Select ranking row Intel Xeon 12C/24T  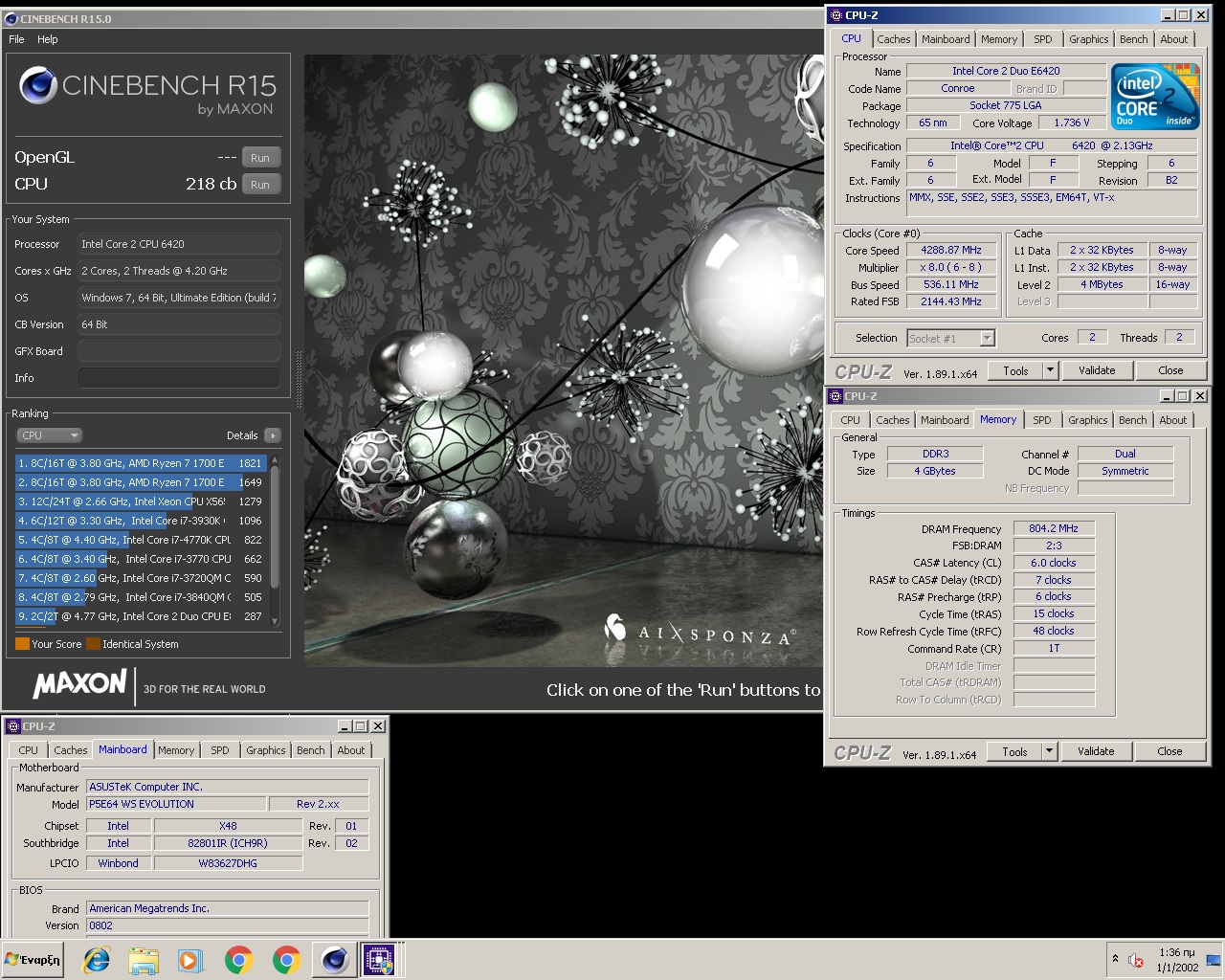(x=141, y=501)
